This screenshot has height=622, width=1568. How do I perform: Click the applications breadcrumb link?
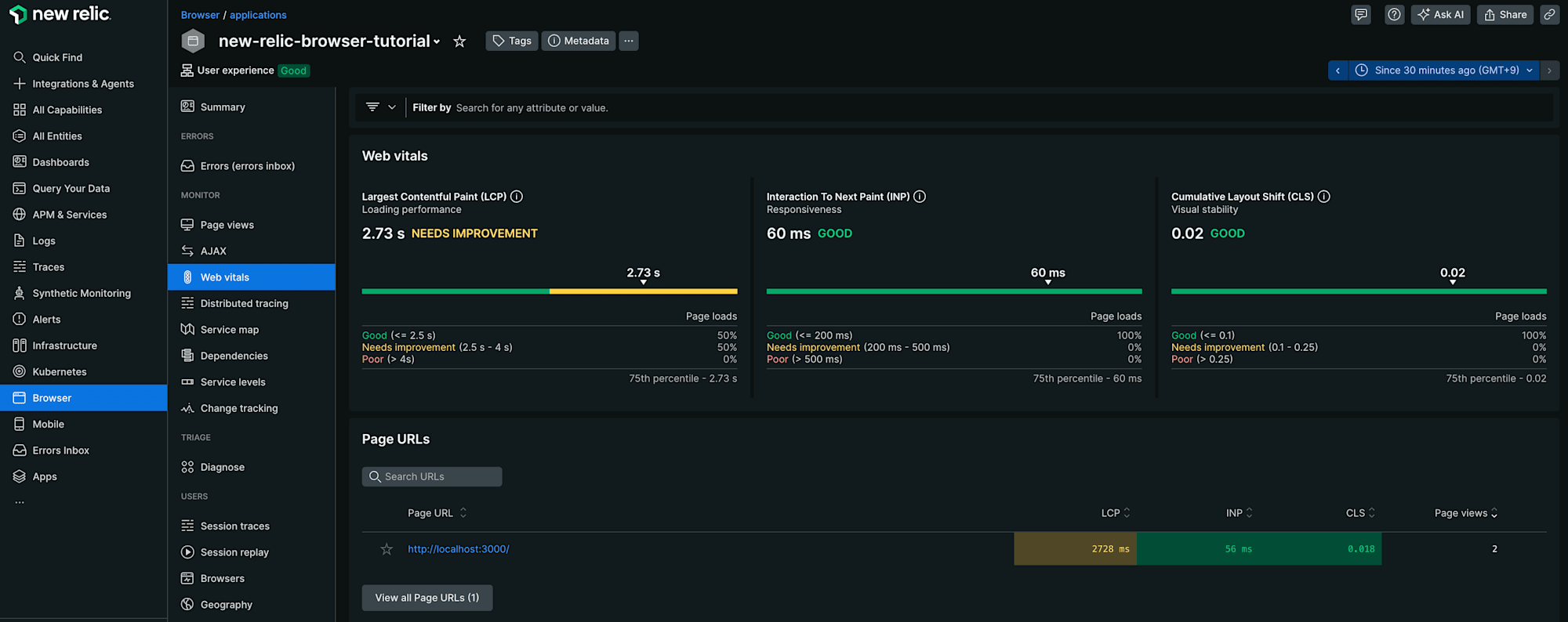258,15
